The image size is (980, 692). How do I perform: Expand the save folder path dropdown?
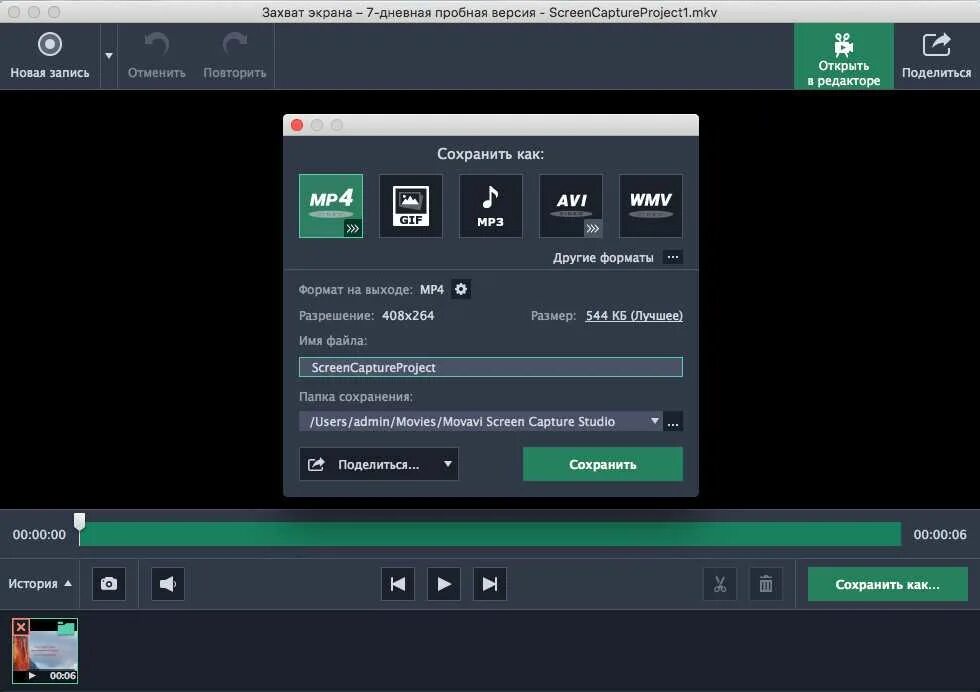click(x=654, y=421)
